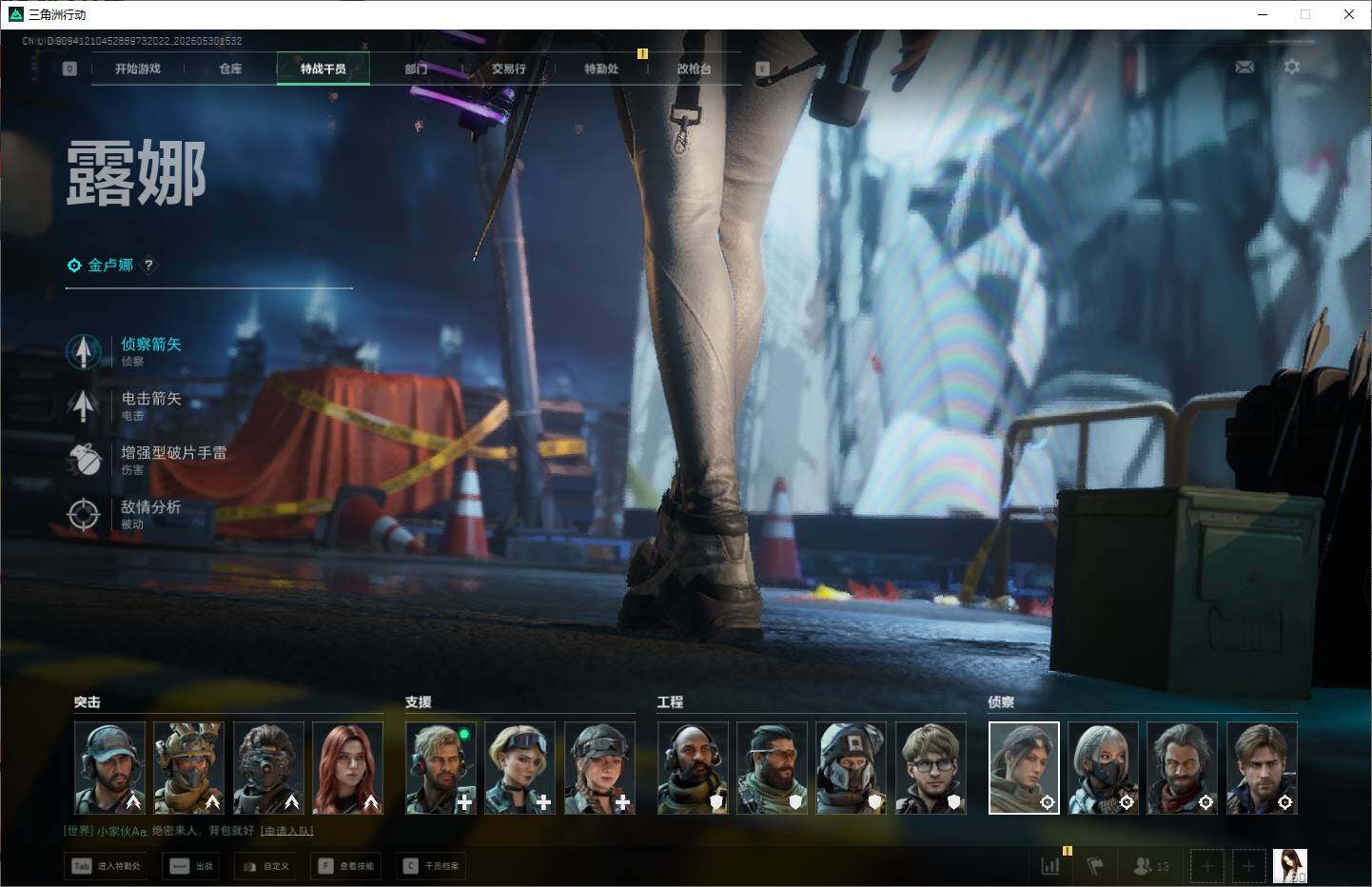
Task: Click the 突击 category heading
Action: (88, 702)
